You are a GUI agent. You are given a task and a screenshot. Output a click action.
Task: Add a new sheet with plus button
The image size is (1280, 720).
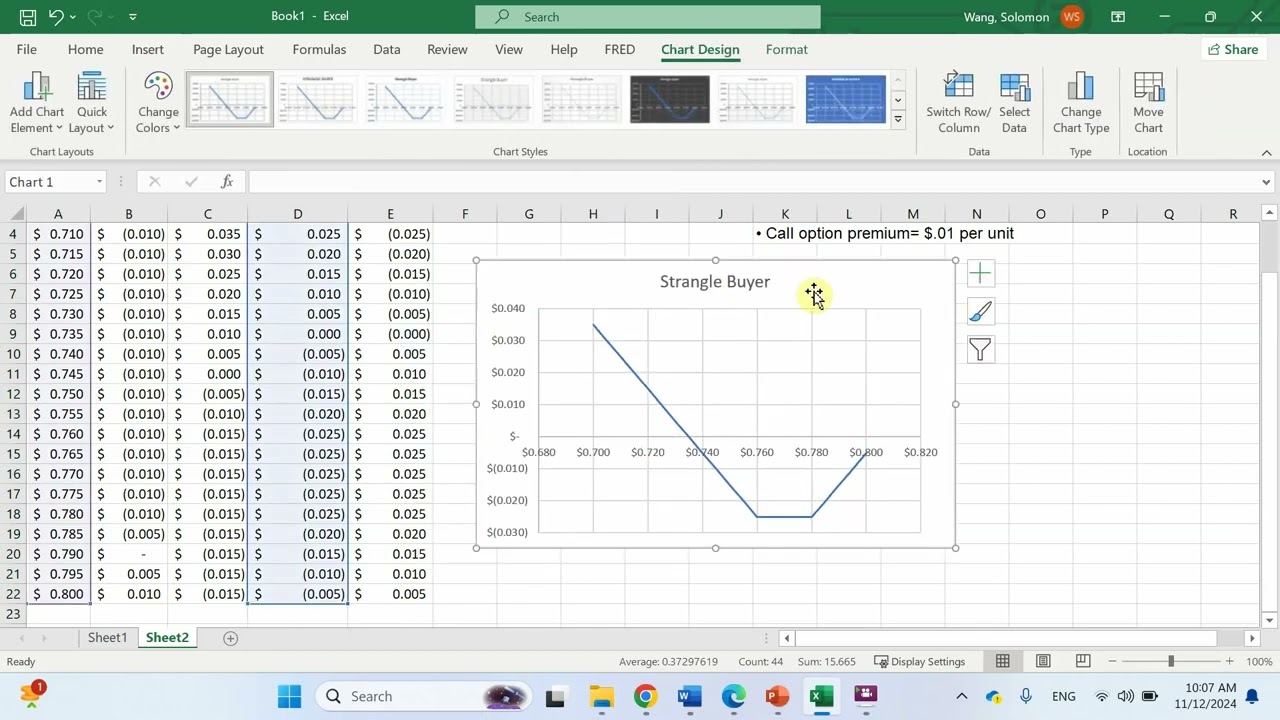tap(230, 638)
